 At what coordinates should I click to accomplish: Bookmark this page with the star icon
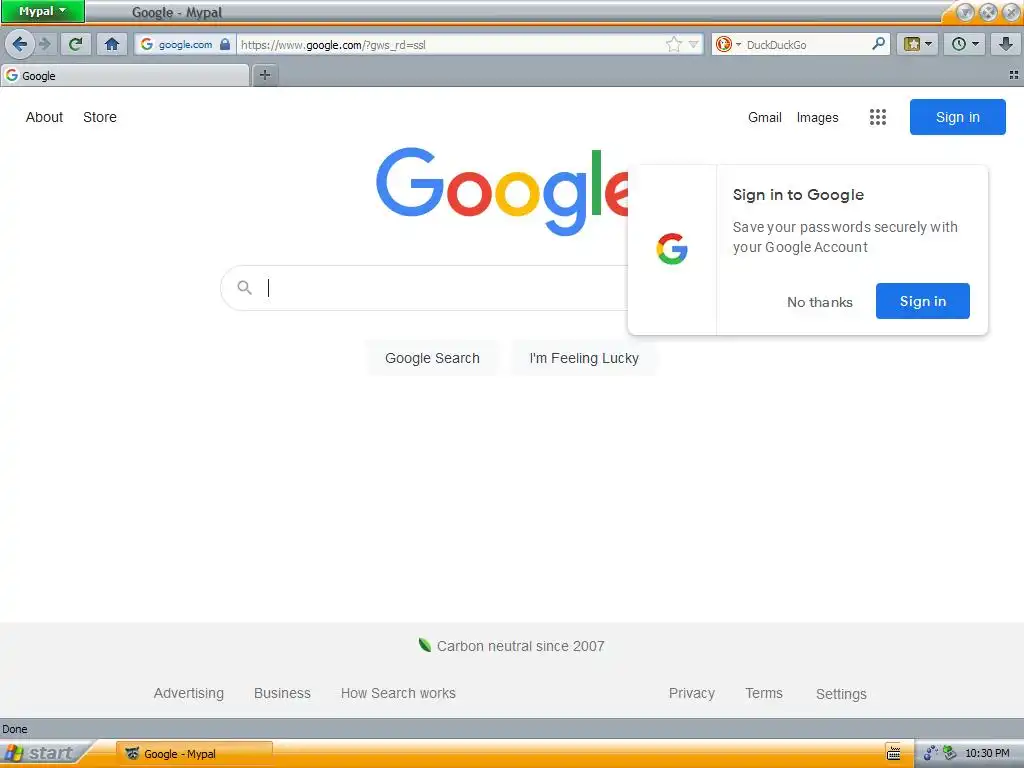pos(673,44)
